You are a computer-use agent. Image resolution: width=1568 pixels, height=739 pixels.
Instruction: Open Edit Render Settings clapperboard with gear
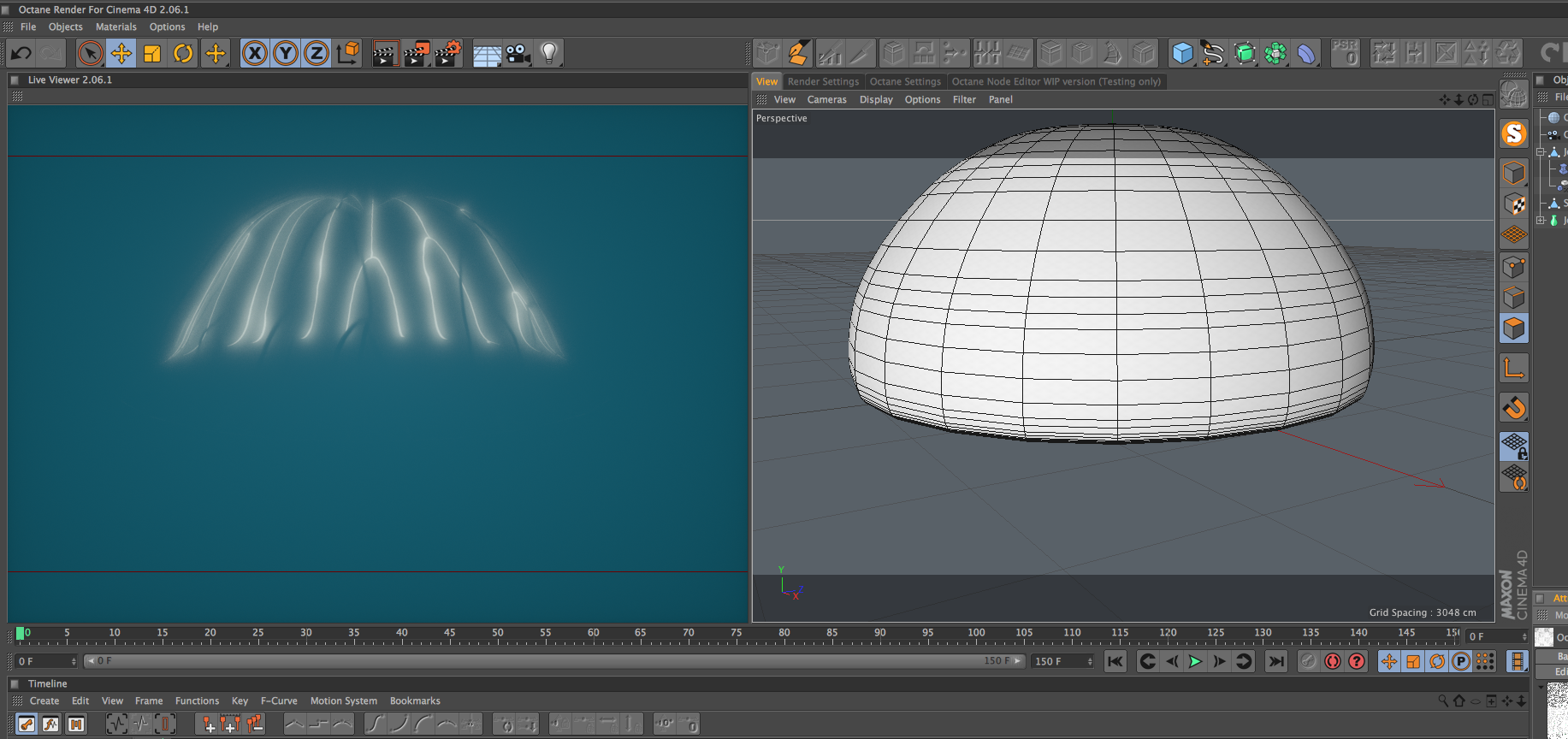(x=447, y=54)
